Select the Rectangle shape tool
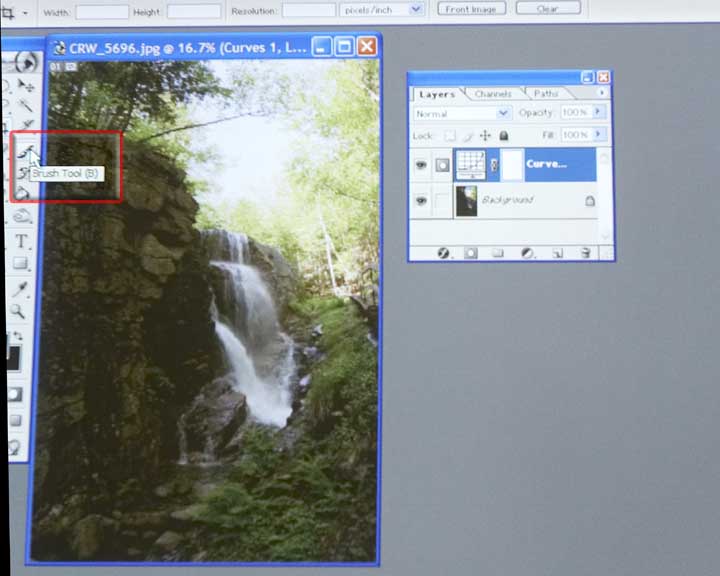720x576 pixels. pos(20,263)
